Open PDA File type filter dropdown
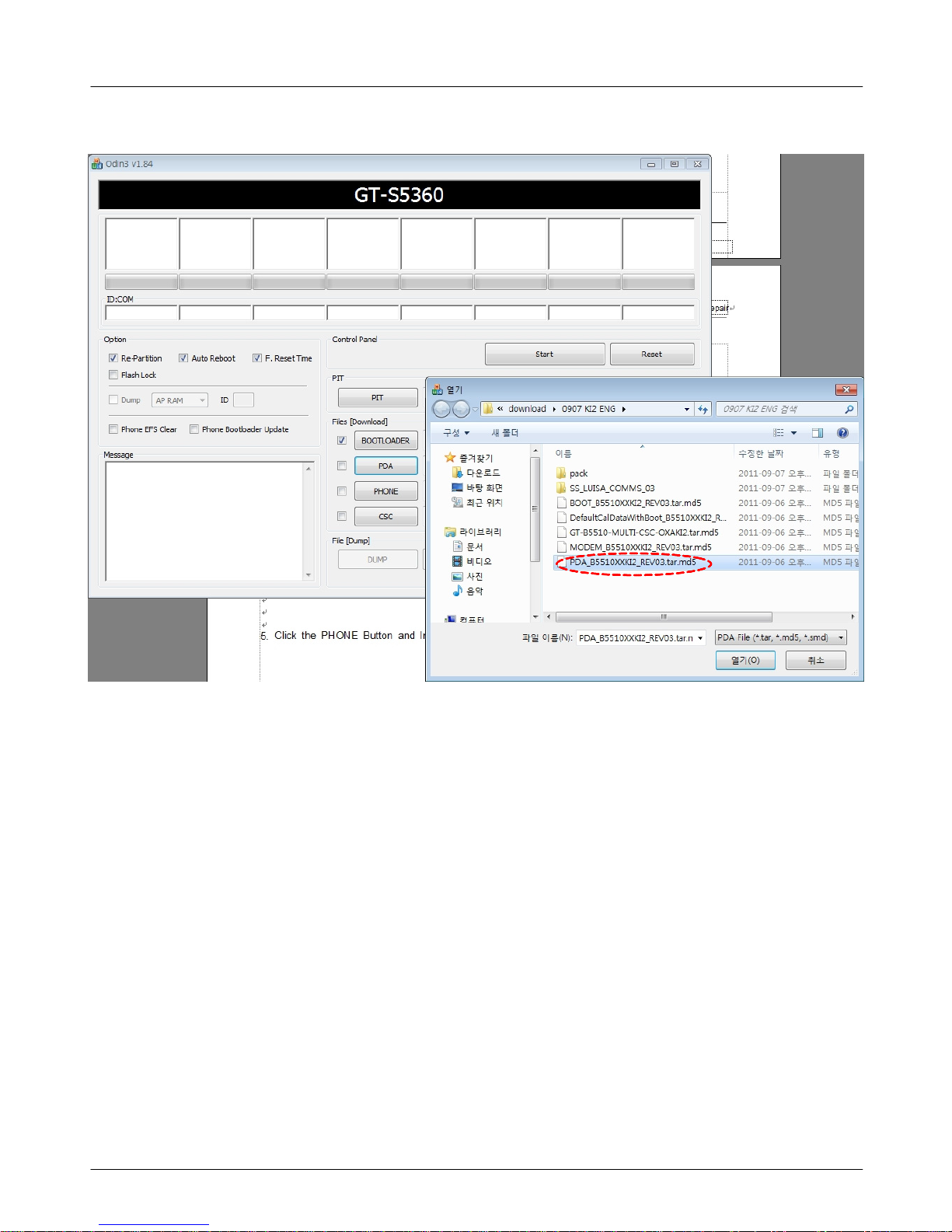This screenshot has width=952, height=1232. [x=781, y=637]
